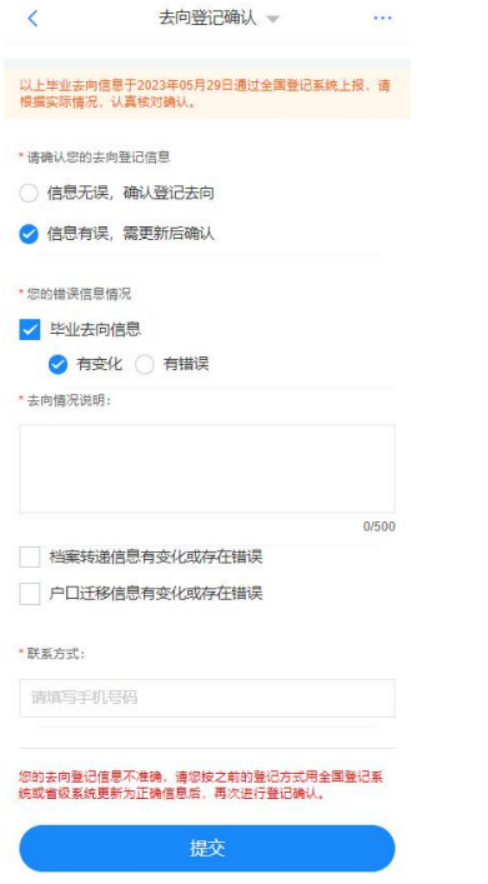Click the orange notice banner about 2023年05月29日
This screenshot has height=884, width=488.
[207, 94]
